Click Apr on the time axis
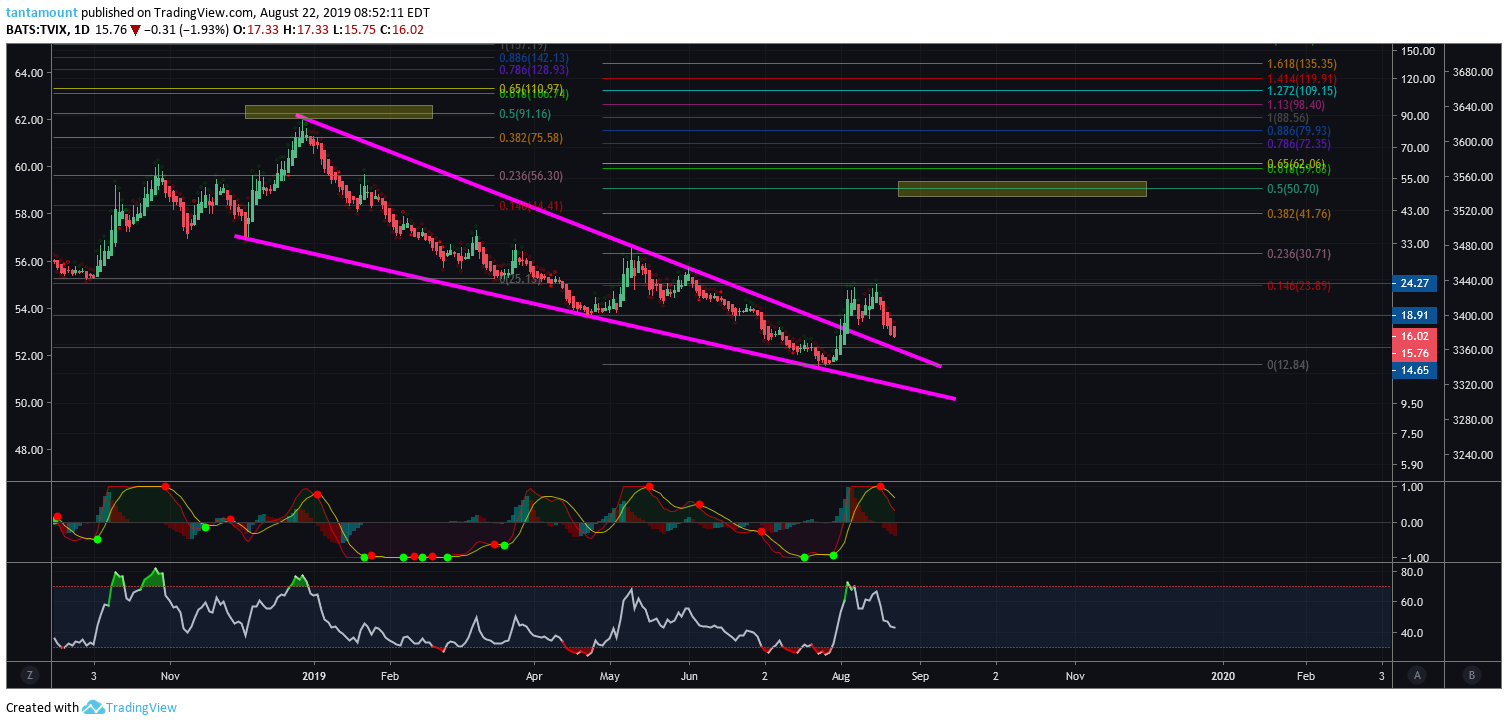 tap(533, 675)
